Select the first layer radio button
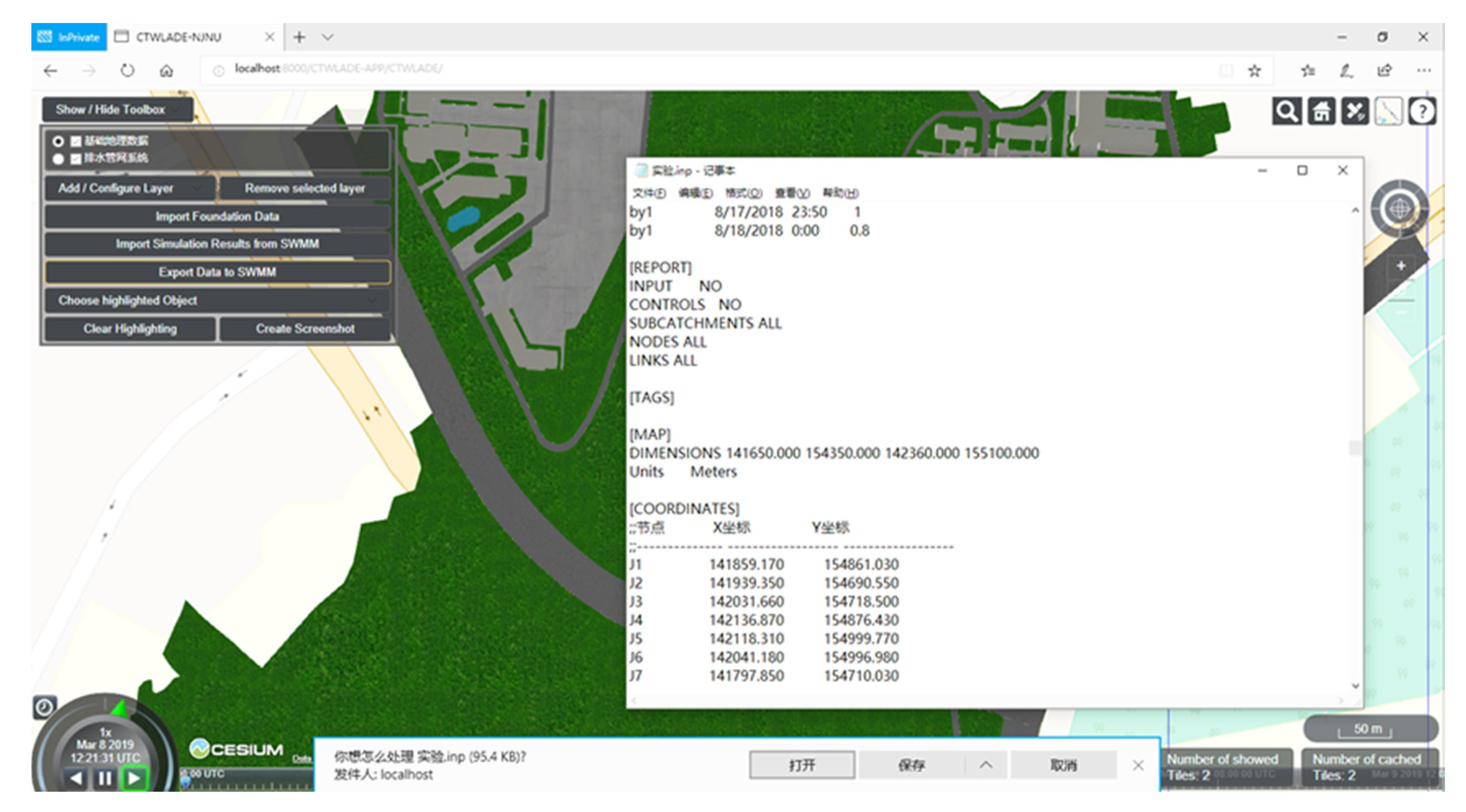This screenshot has width=1466, height=812. click(58, 141)
